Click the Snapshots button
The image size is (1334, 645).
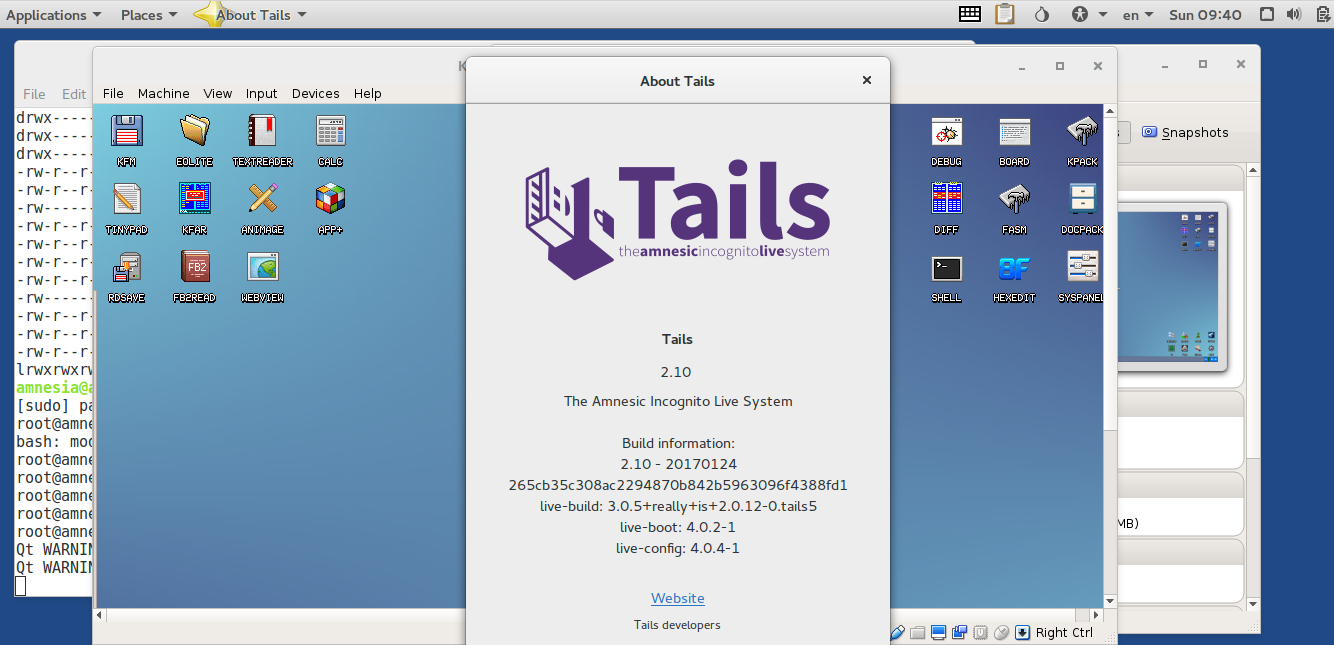[x=1185, y=132]
